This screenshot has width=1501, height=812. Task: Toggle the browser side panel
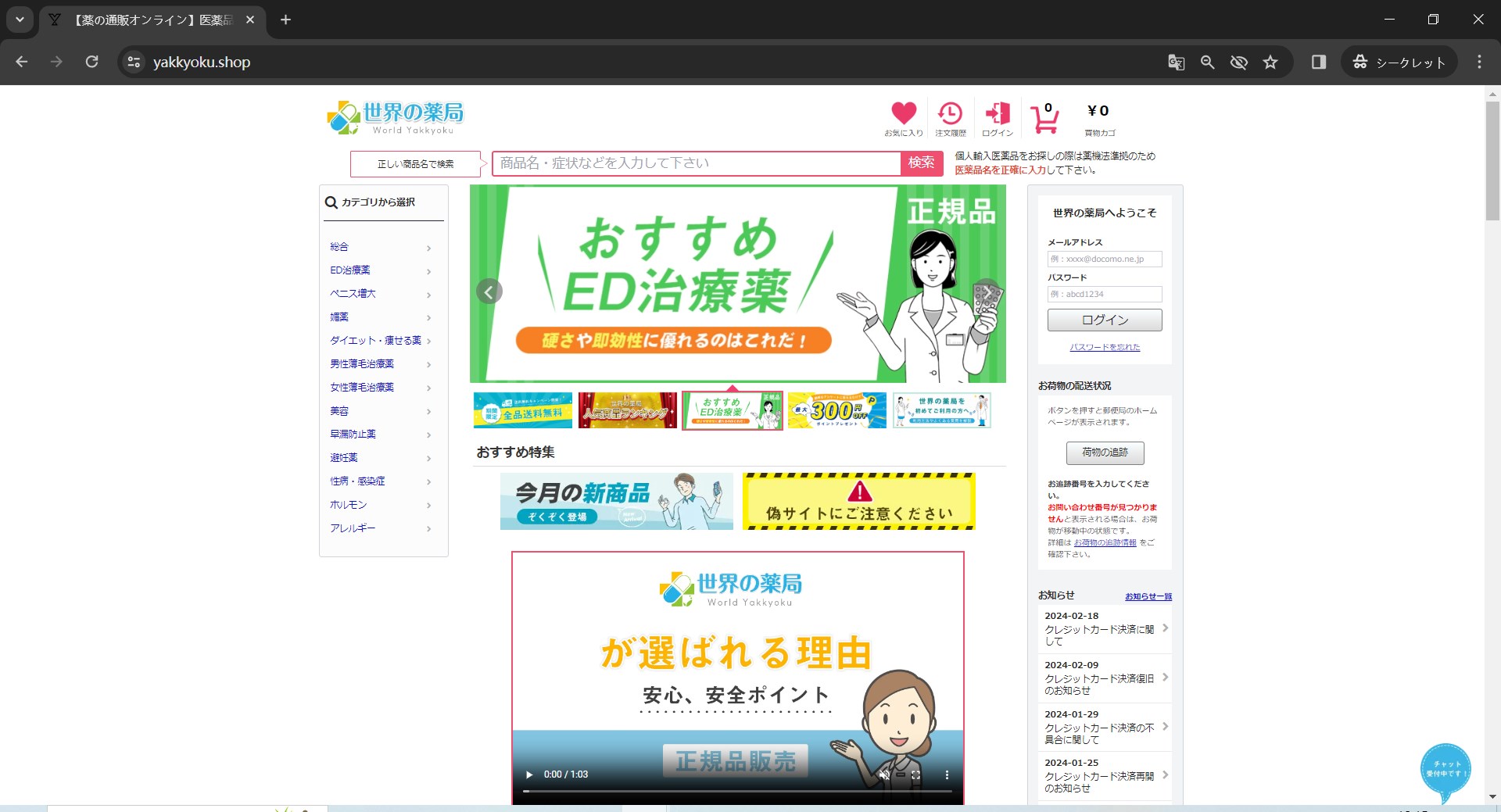(x=1319, y=62)
